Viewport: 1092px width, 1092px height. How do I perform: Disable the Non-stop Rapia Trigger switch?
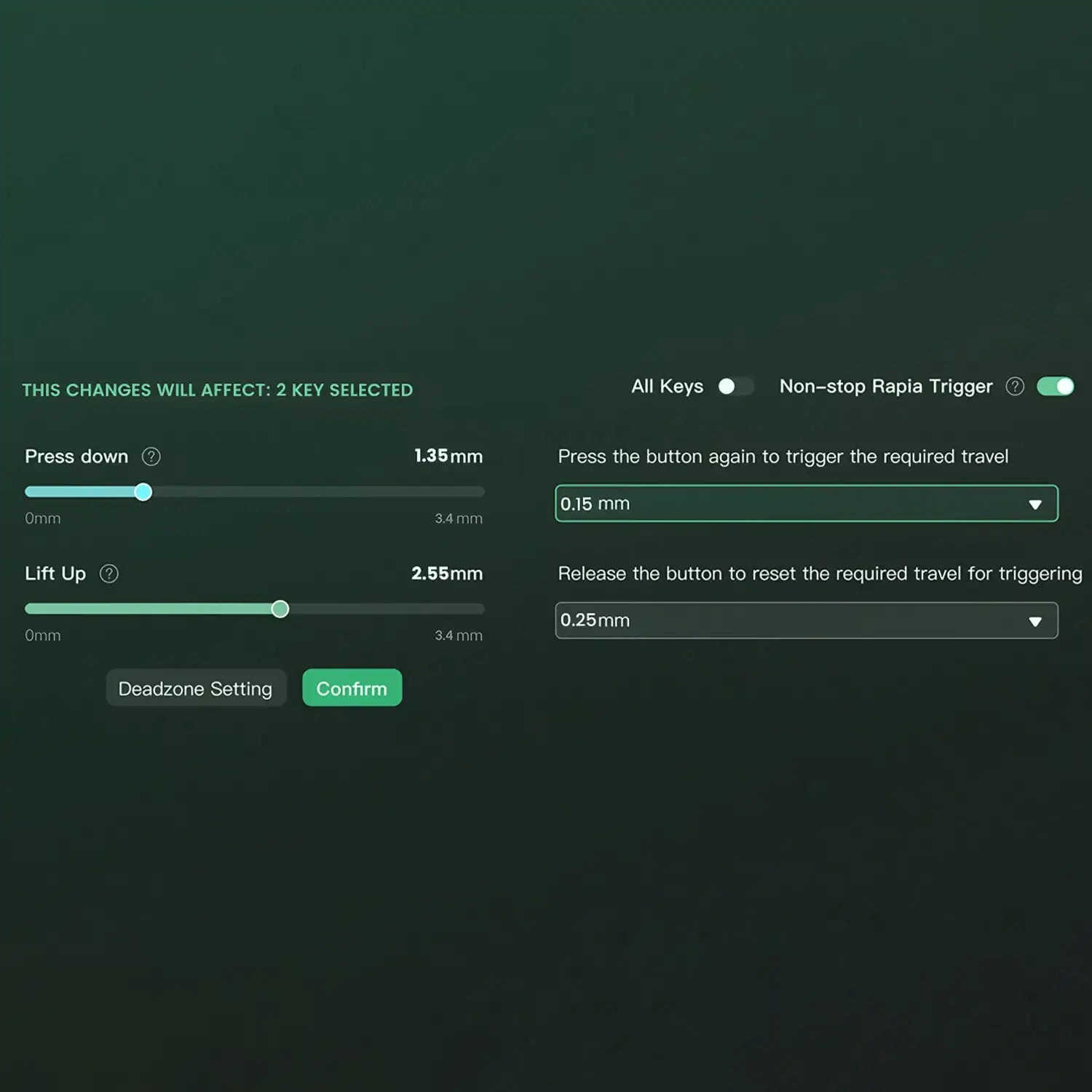[x=1055, y=387]
